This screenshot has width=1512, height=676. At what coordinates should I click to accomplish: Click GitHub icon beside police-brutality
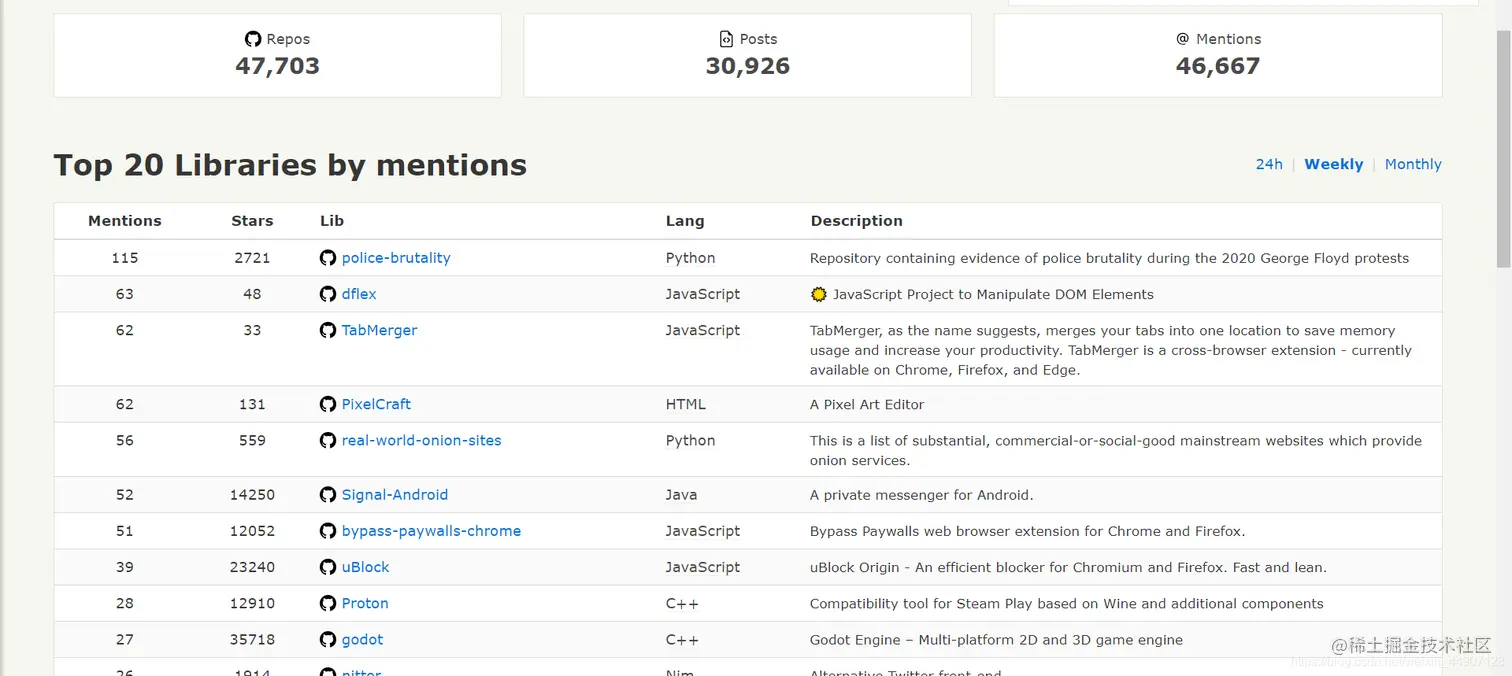point(328,258)
